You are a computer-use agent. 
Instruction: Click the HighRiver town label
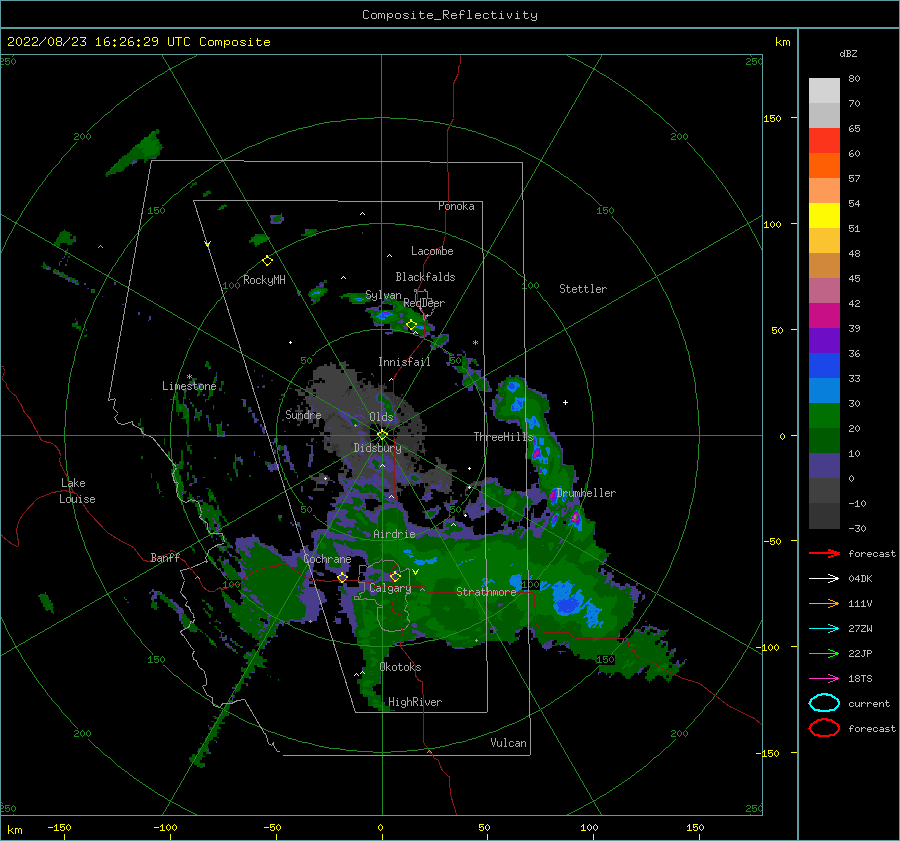415,702
